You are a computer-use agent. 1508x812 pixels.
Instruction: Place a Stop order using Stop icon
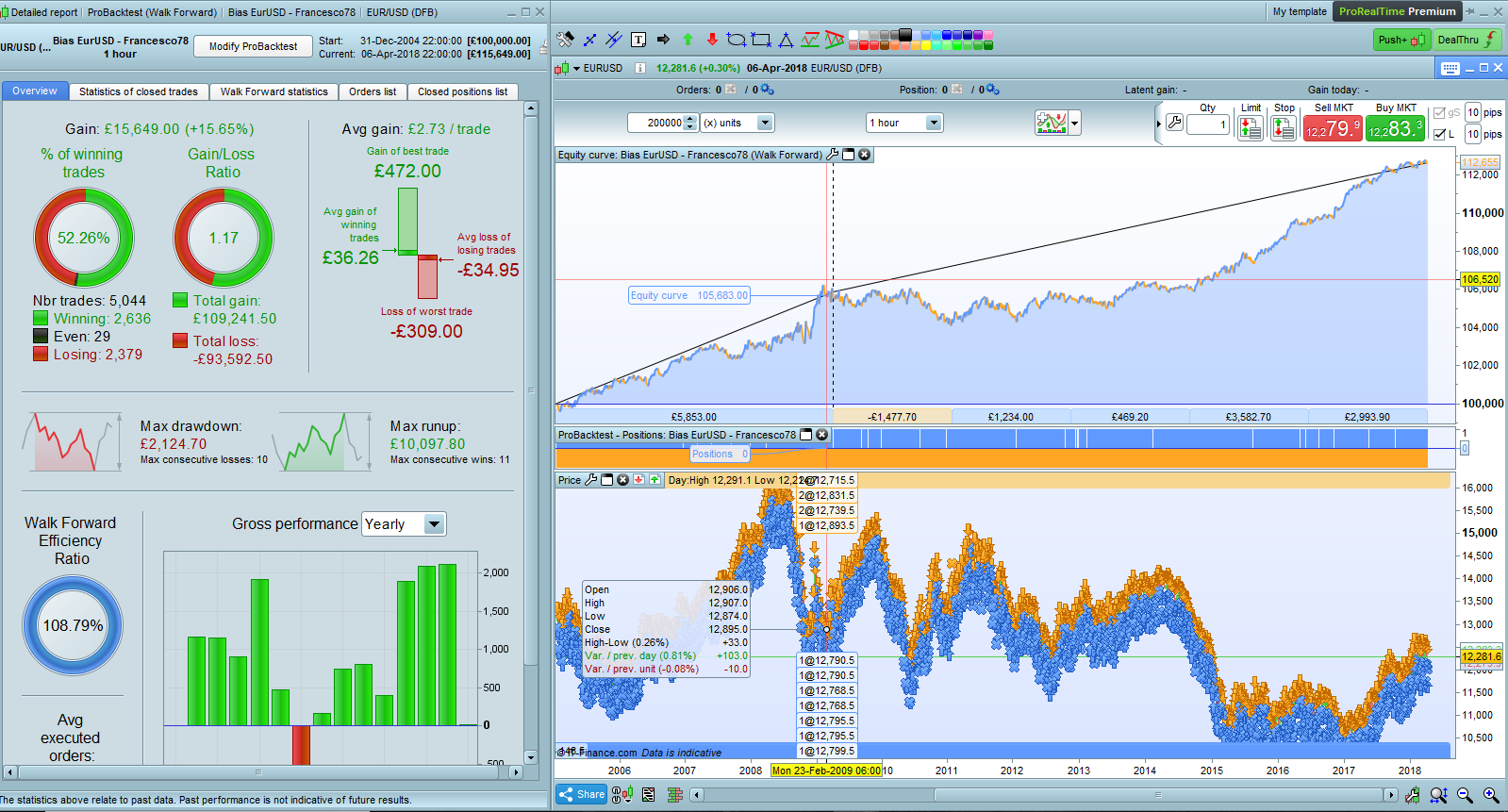[x=1284, y=128]
